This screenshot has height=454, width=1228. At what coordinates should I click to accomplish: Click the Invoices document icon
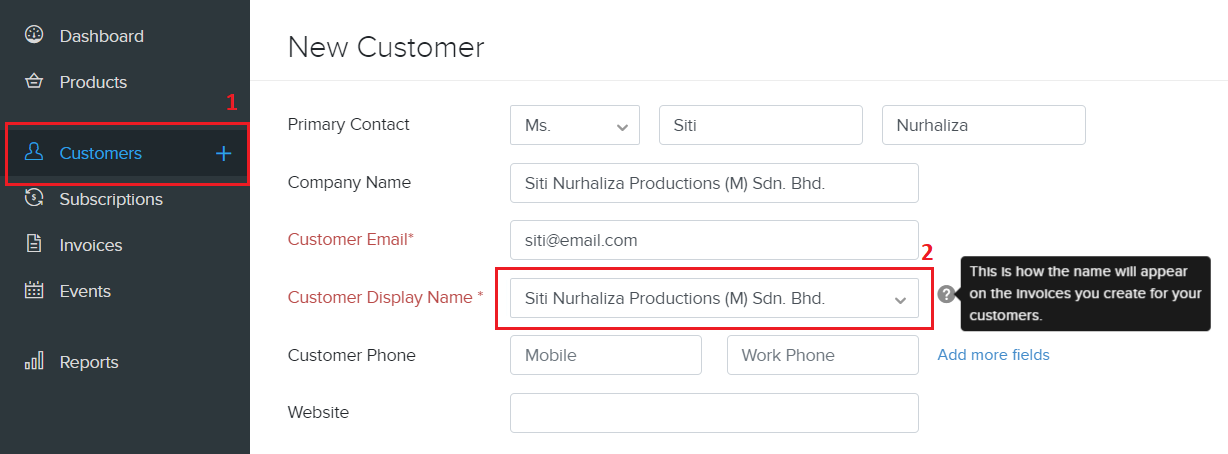[x=34, y=244]
